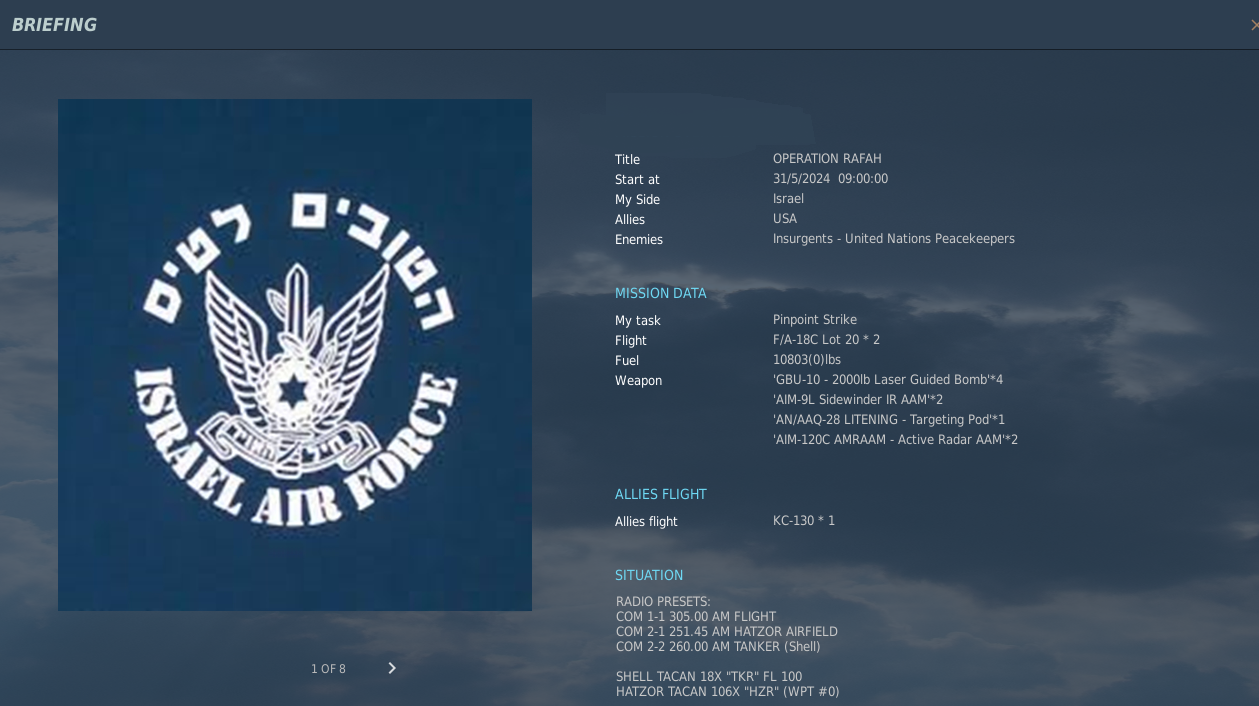Select the AN/AAQ-28 LITENING Targeting Pod entry

click(x=888, y=420)
